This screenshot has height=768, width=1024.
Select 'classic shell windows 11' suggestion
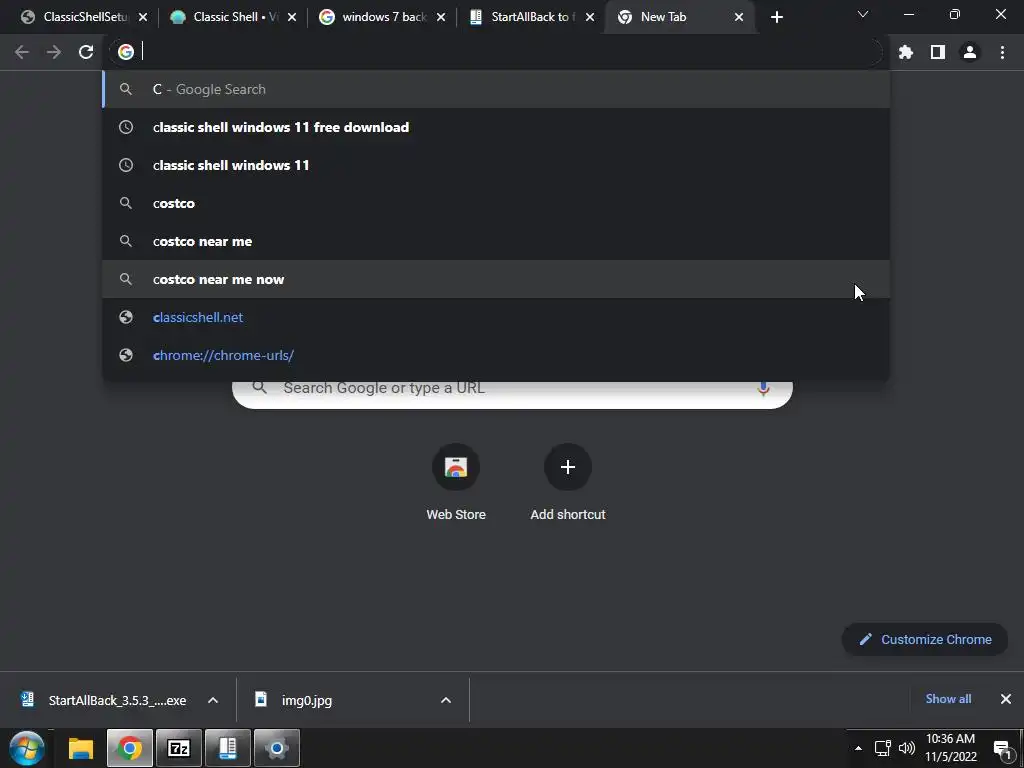pyautogui.click(x=496, y=165)
